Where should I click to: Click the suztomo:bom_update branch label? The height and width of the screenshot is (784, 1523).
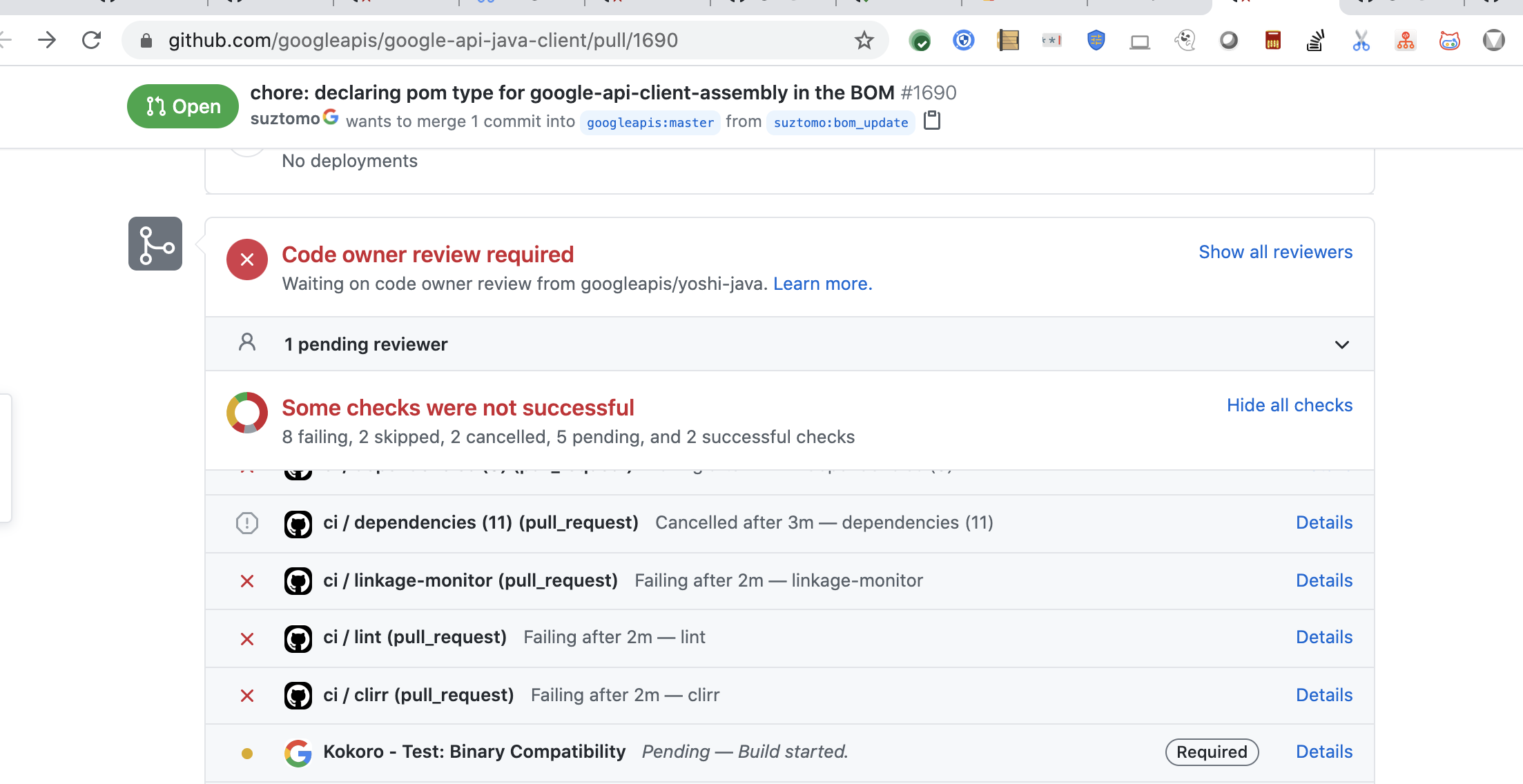pyautogui.click(x=840, y=123)
